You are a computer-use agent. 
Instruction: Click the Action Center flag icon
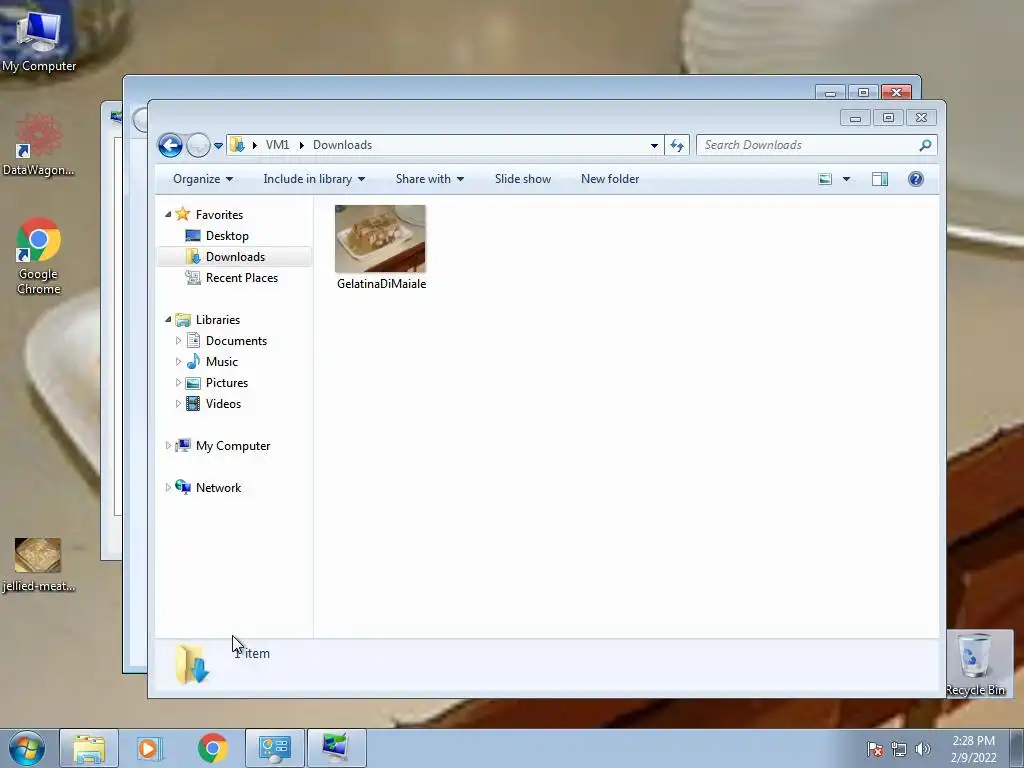(x=874, y=749)
